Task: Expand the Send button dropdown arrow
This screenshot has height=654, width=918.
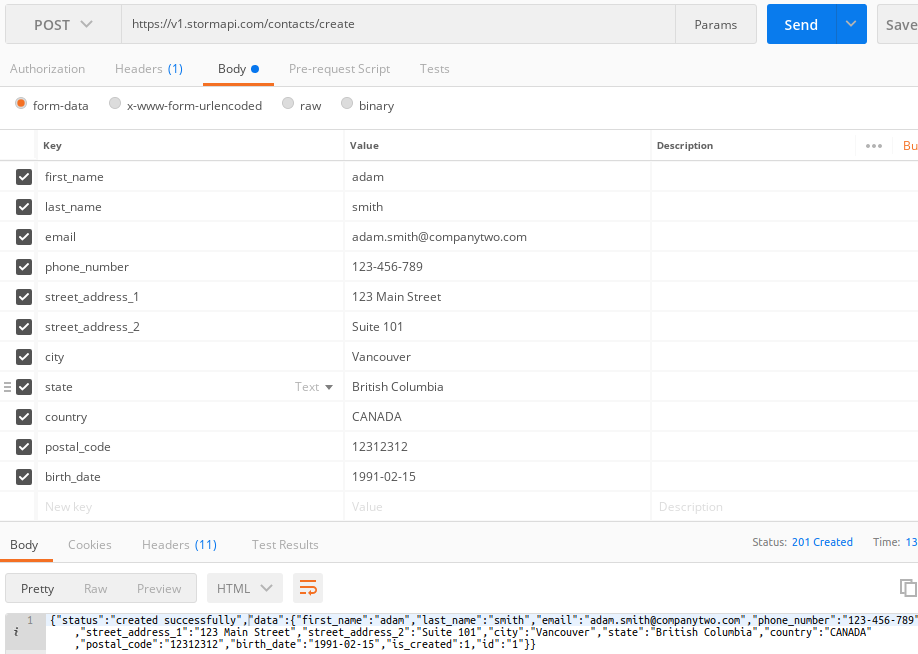Action: pyautogui.click(x=851, y=24)
